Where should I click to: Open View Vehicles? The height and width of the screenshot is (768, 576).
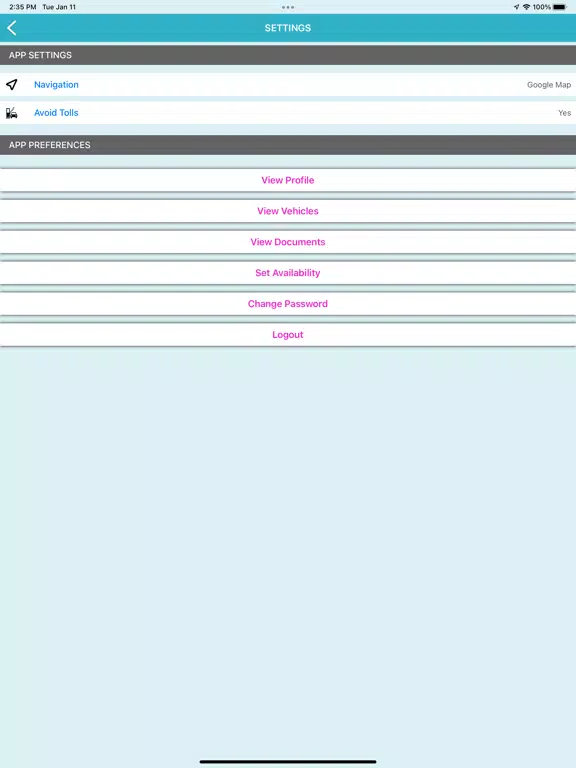pos(288,211)
